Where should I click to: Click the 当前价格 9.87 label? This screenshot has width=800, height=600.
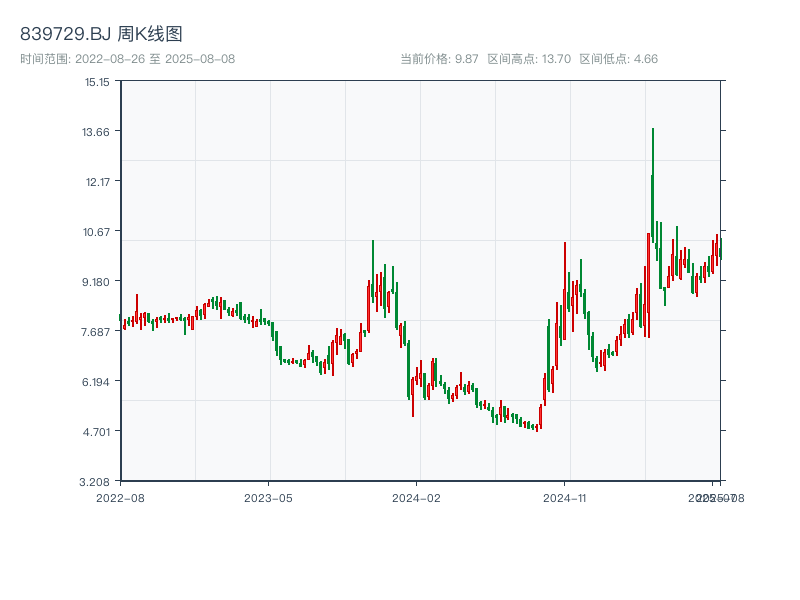(439, 59)
